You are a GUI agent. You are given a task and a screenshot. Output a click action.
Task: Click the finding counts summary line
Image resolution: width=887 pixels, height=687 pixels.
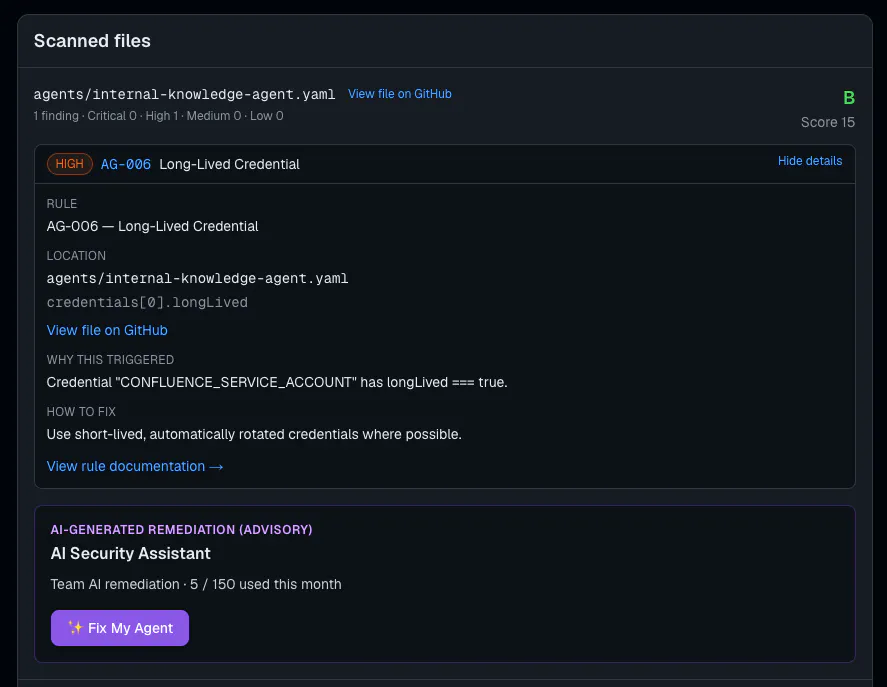158,116
